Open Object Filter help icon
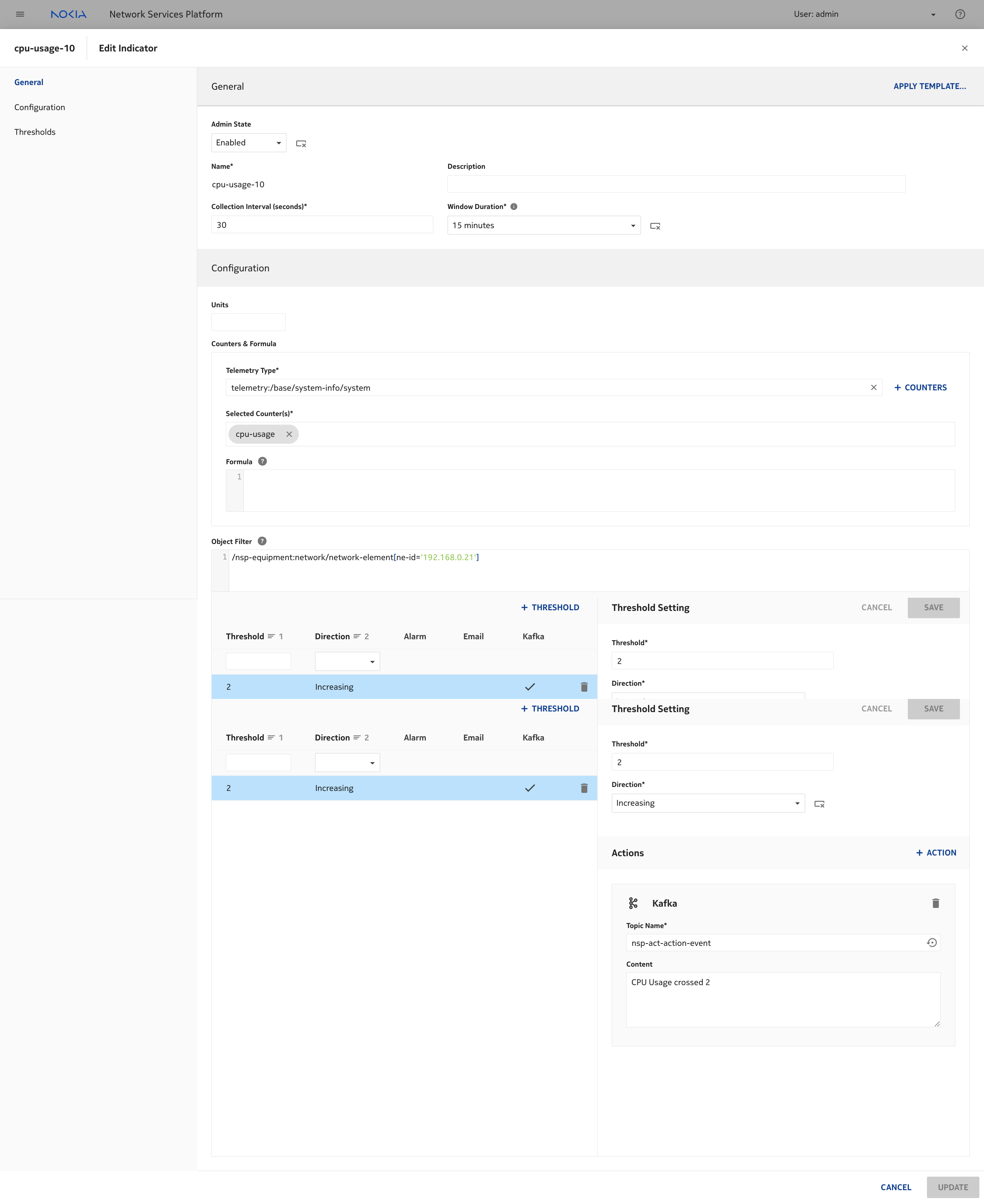The width and height of the screenshot is (984, 1204). pyautogui.click(x=262, y=541)
